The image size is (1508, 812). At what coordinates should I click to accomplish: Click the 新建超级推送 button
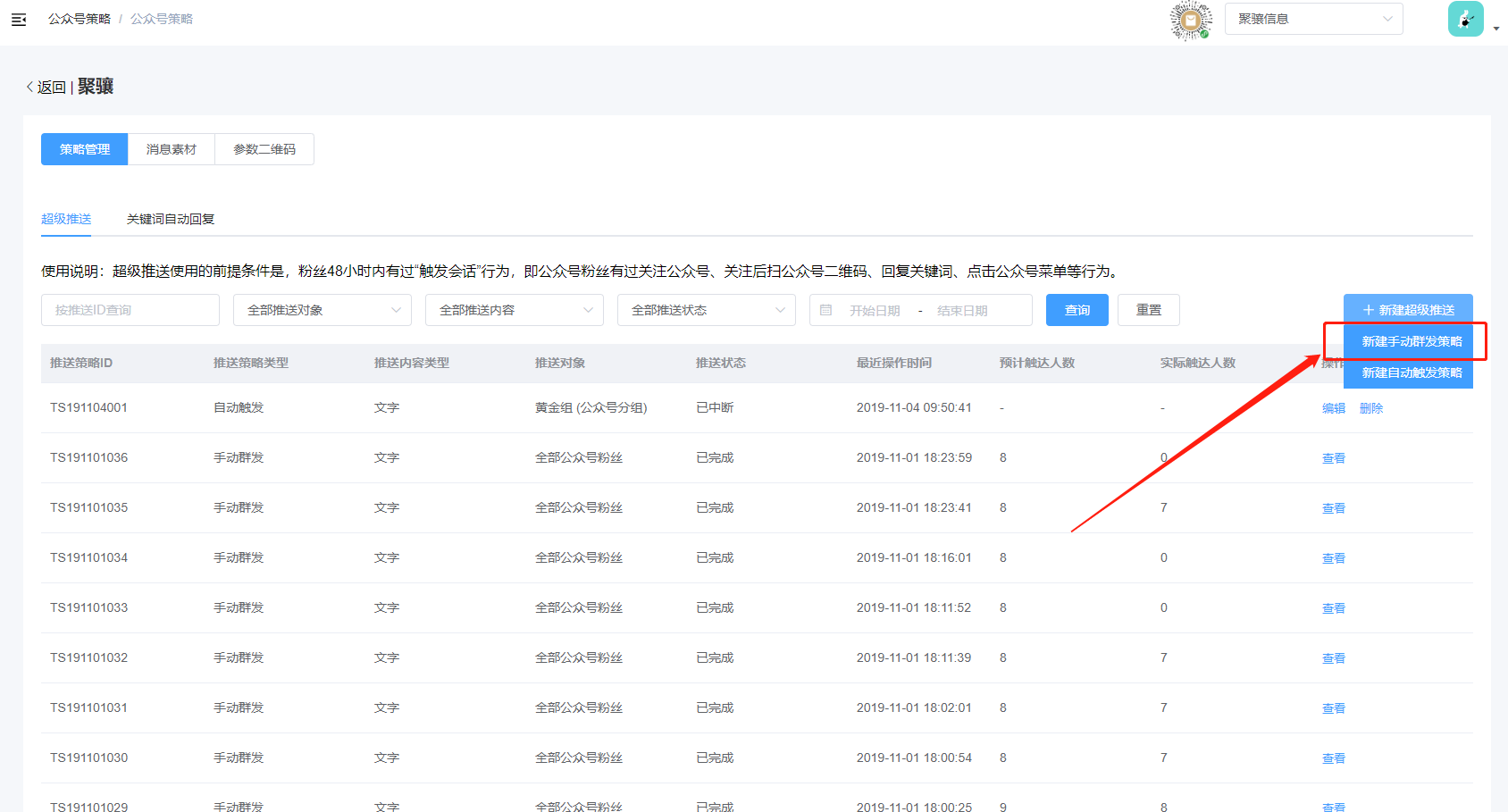[1408, 310]
